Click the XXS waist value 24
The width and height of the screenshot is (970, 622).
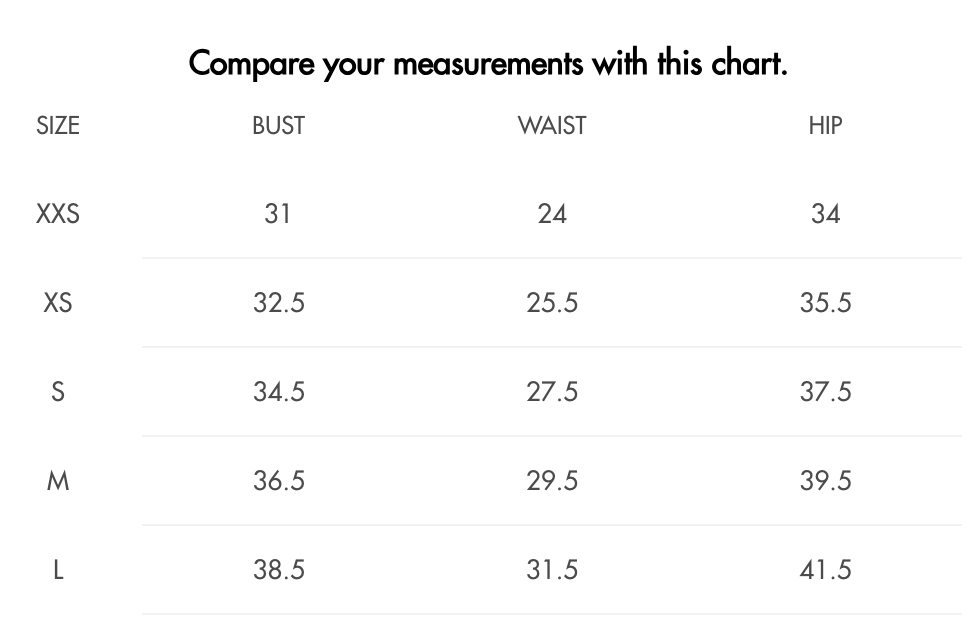point(552,214)
